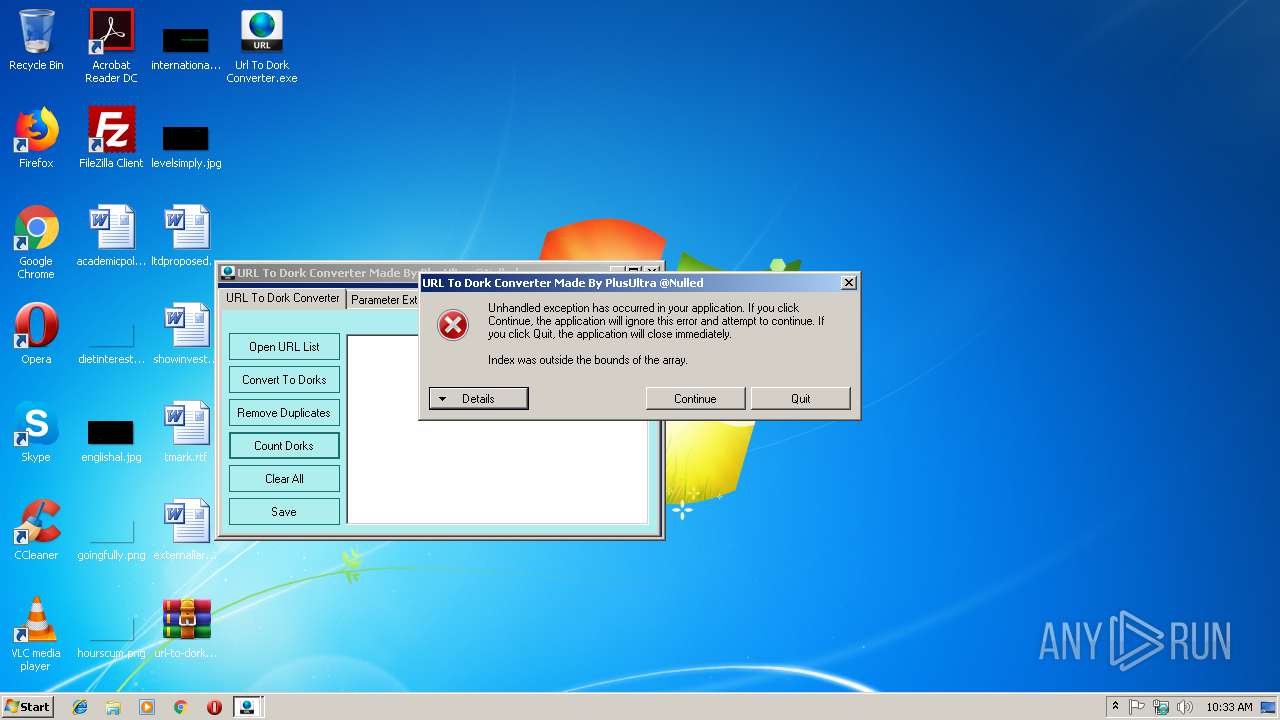Launch Google Chrome desktop shortcut
The width and height of the screenshot is (1280, 720).
point(36,242)
